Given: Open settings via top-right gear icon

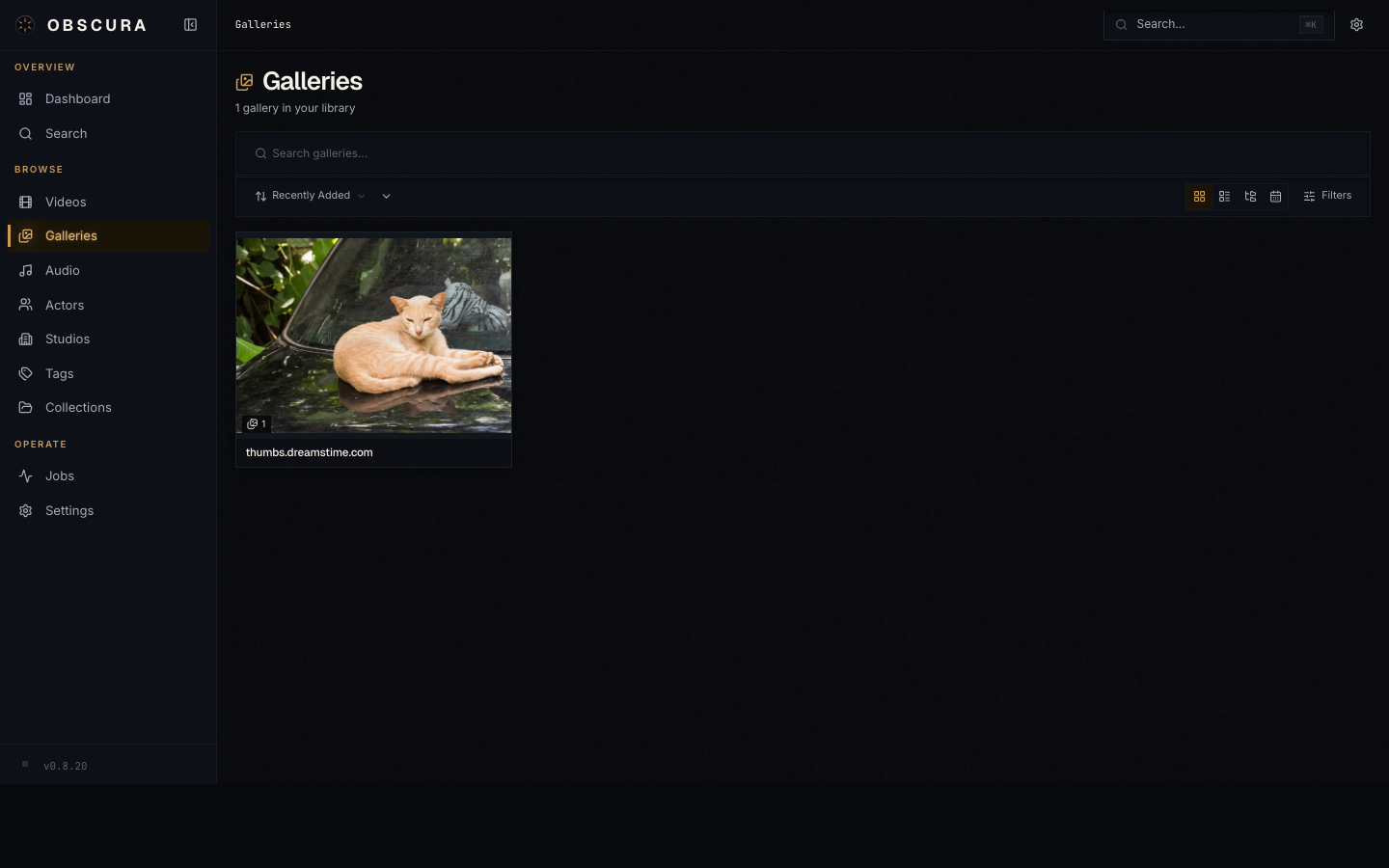Looking at the screenshot, I should pyautogui.click(x=1356, y=25).
